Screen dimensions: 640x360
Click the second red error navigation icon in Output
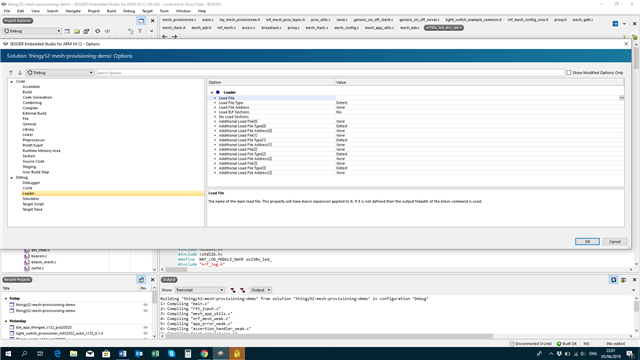242,290
